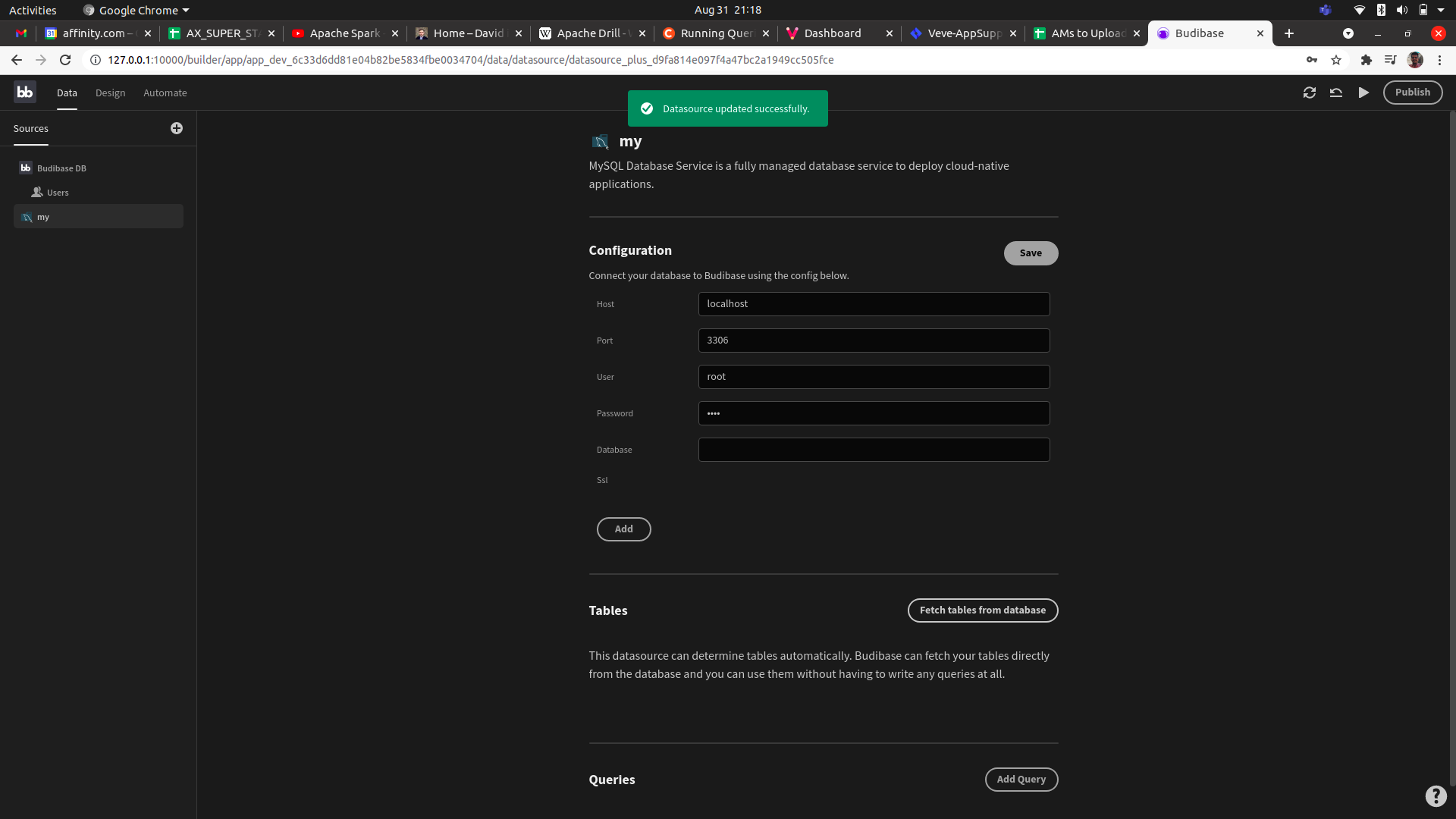
Task: Click Fetch tables from database button
Action: pyautogui.click(x=982, y=610)
